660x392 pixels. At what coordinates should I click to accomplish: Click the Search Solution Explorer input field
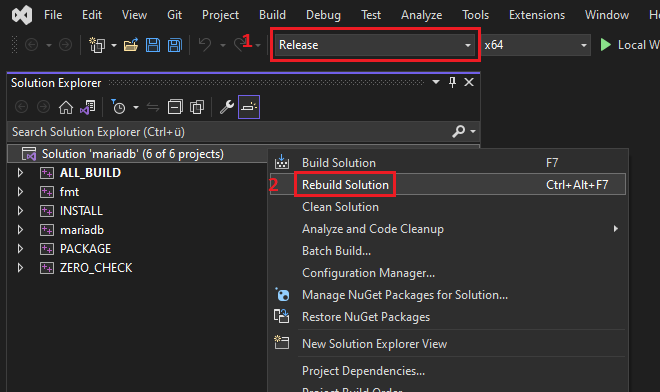[x=229, y=132]
